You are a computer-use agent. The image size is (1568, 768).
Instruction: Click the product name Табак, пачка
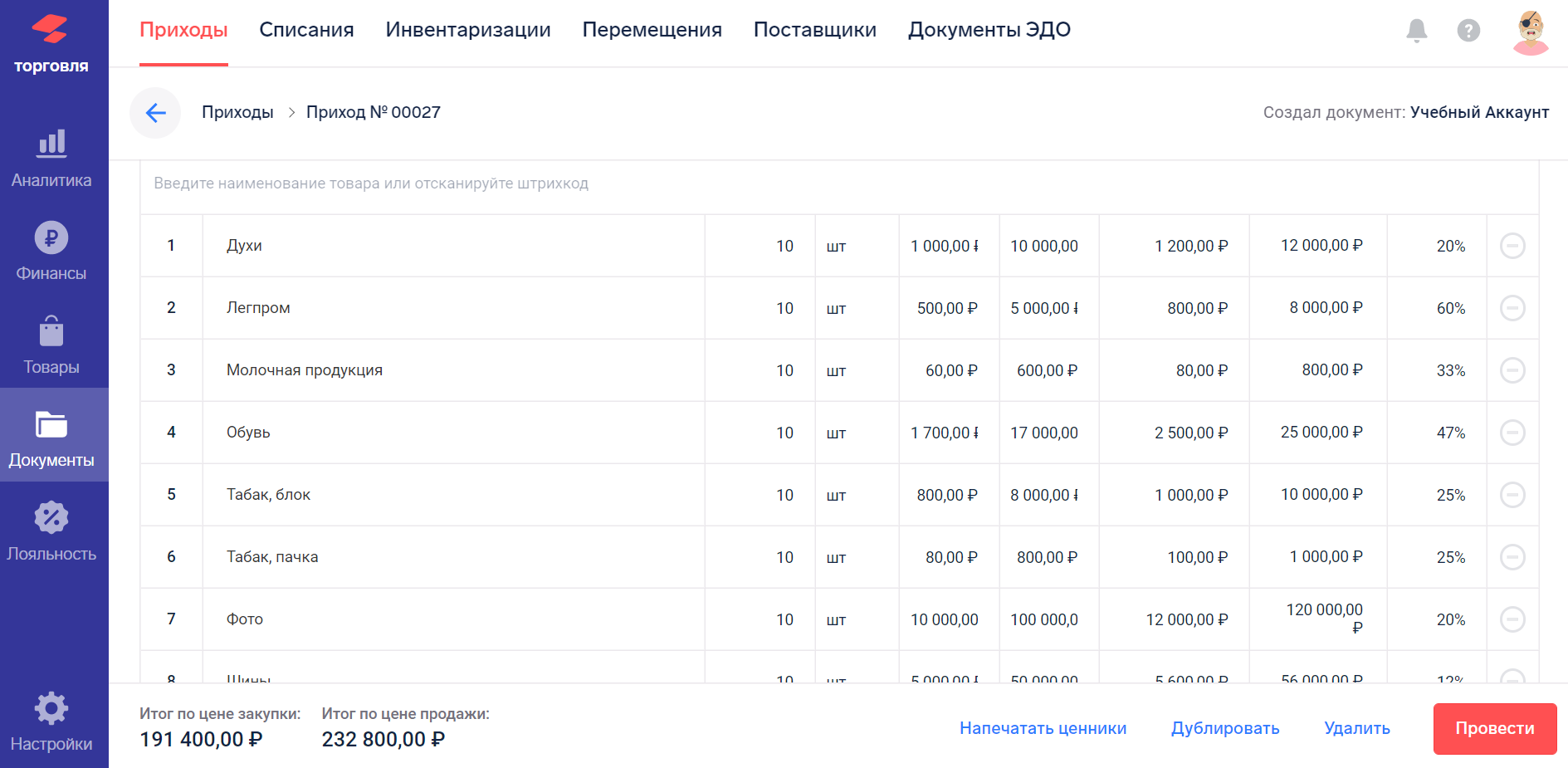[272, 557]
